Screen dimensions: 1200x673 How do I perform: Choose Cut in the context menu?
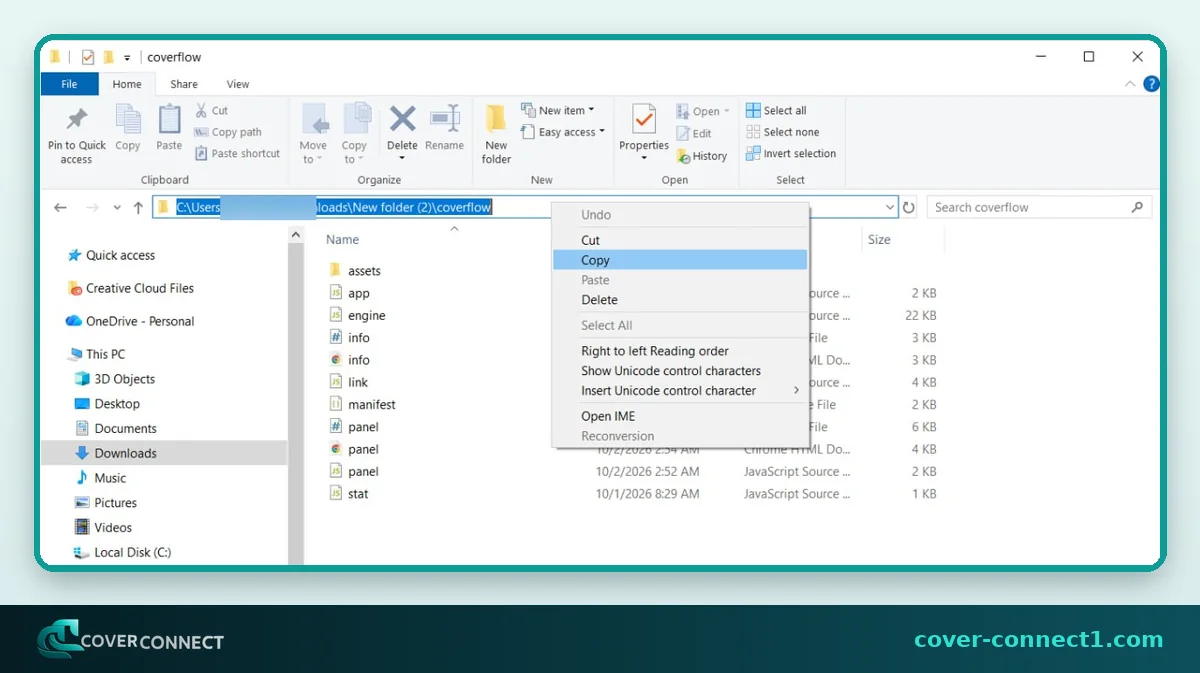(680, 240)
